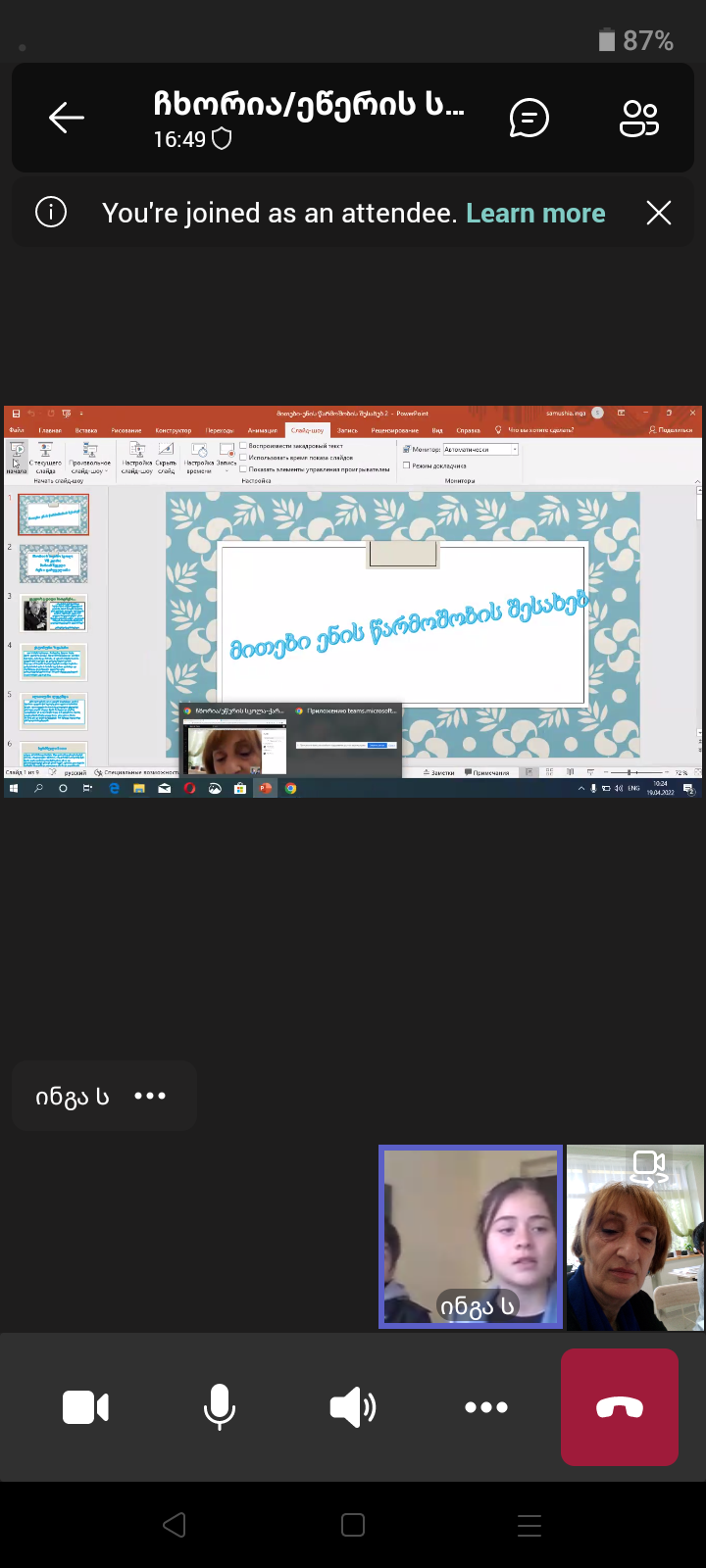The width and height of the screenshot is (706, 1568).
Task: Dismiss the attendee notice banner
Action: 659,213
